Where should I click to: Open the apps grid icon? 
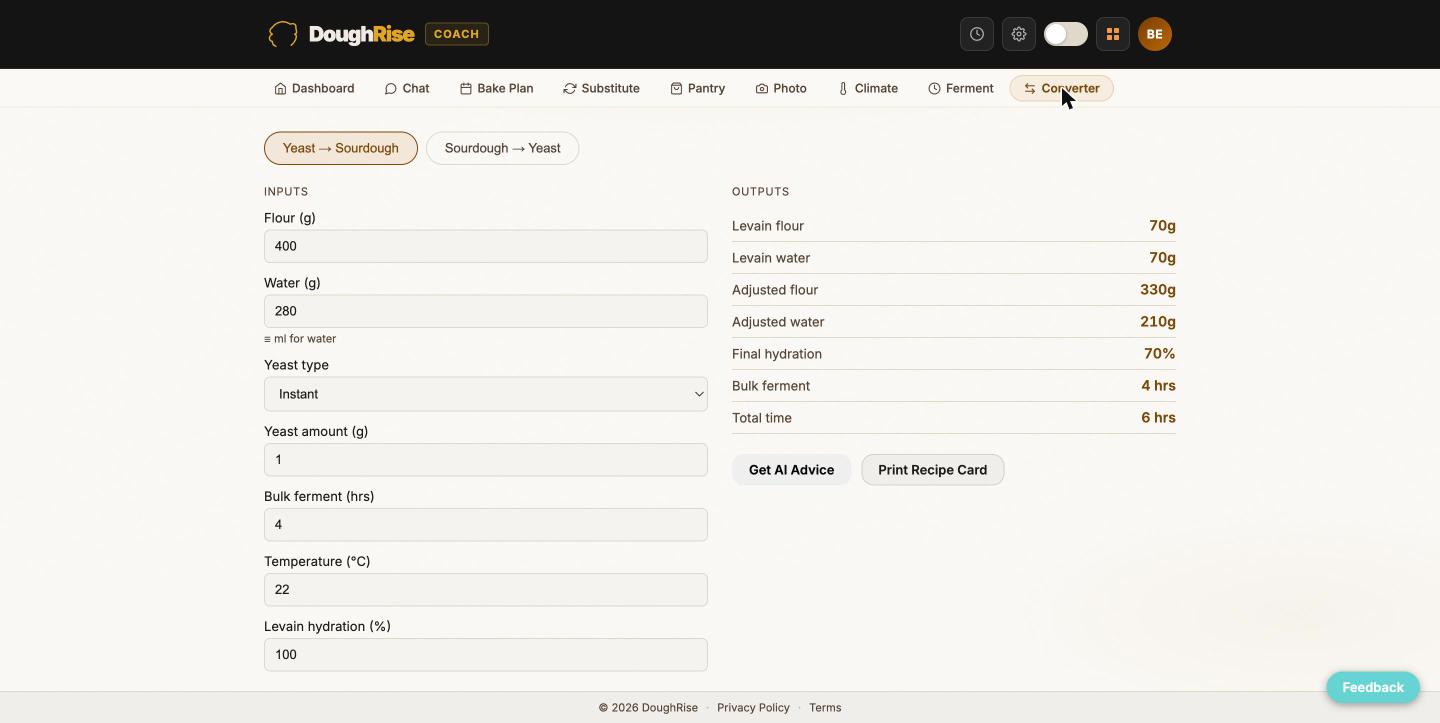[1113, 34]
